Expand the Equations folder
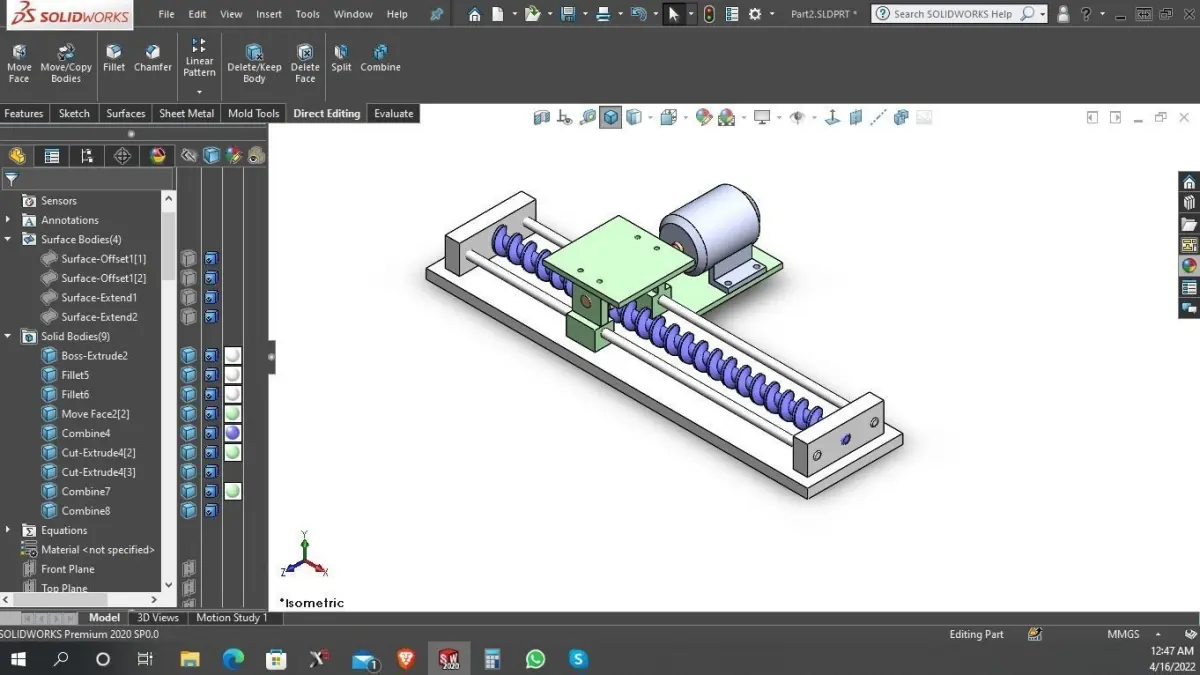This screenshot has height=675, width=1200. [x=8, y=530]
